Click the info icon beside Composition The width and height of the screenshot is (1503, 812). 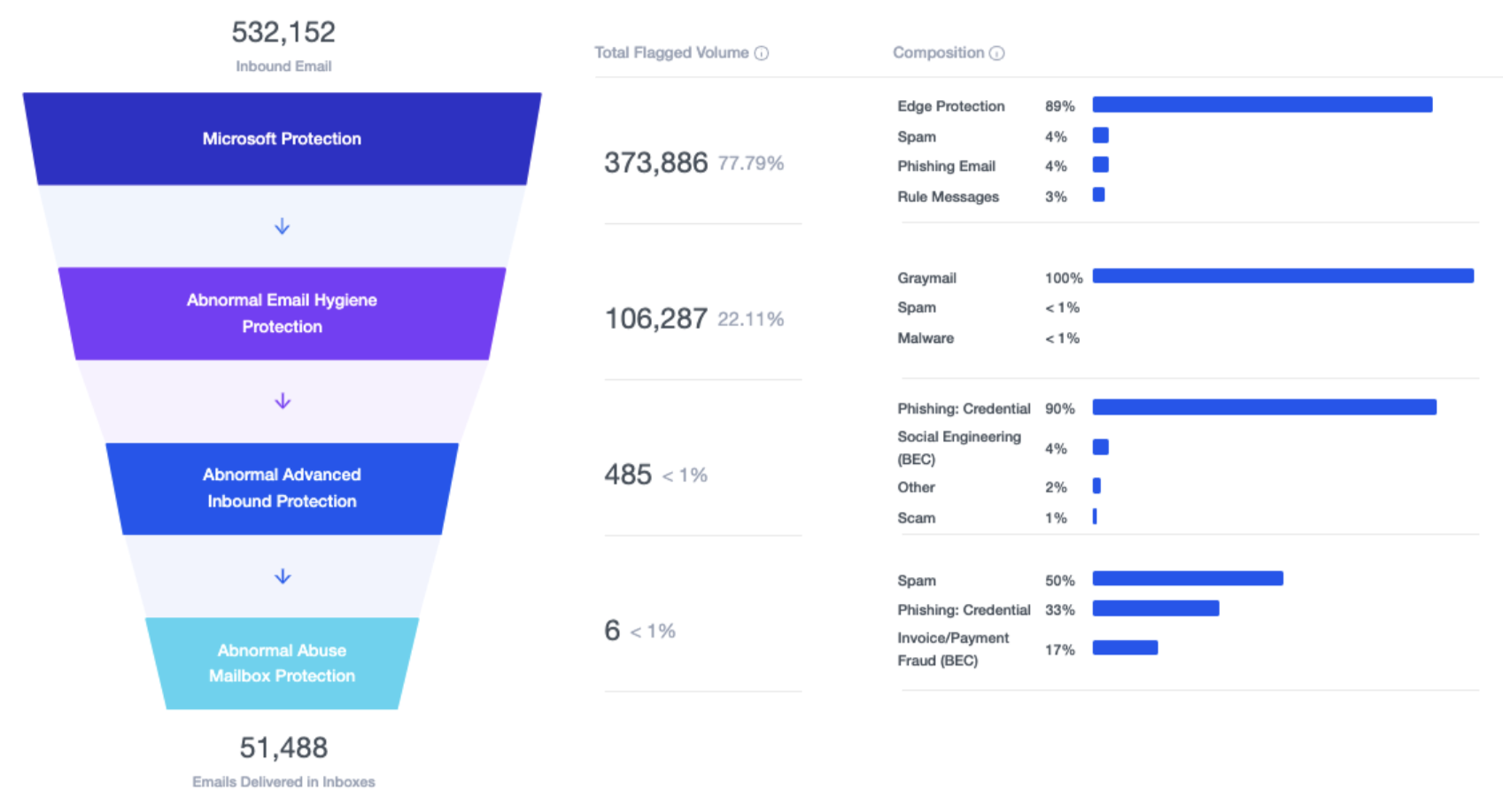pyautogui.click(x=997, y=53)
